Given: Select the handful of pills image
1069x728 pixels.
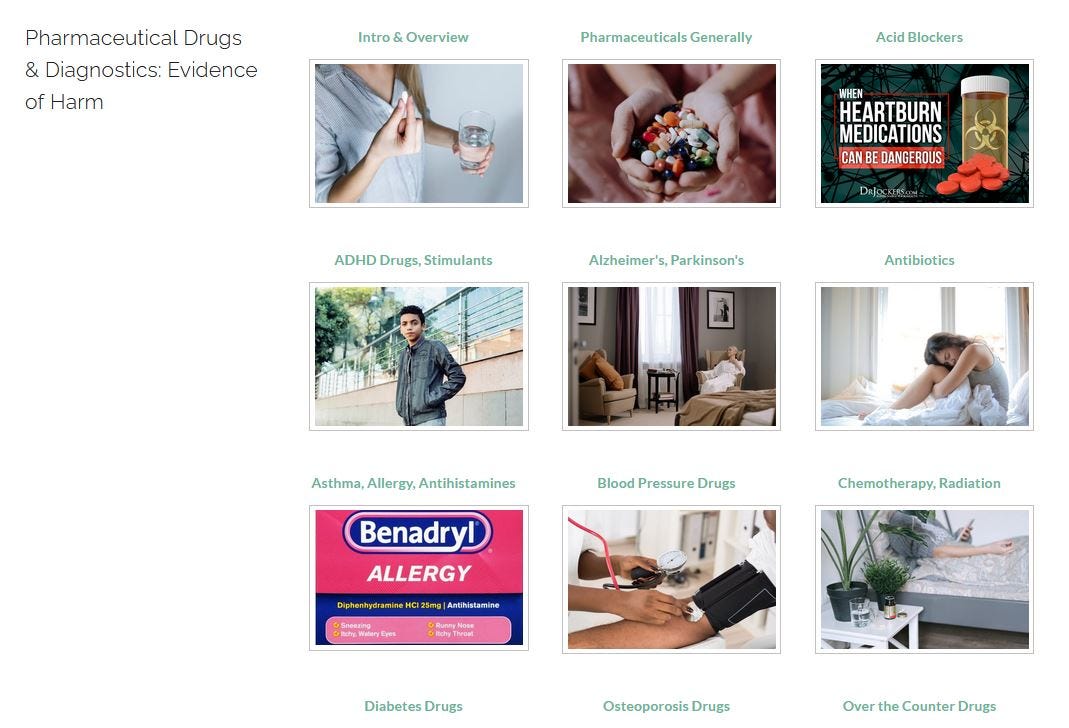Looking at the screenshot, I should (672, 134).
